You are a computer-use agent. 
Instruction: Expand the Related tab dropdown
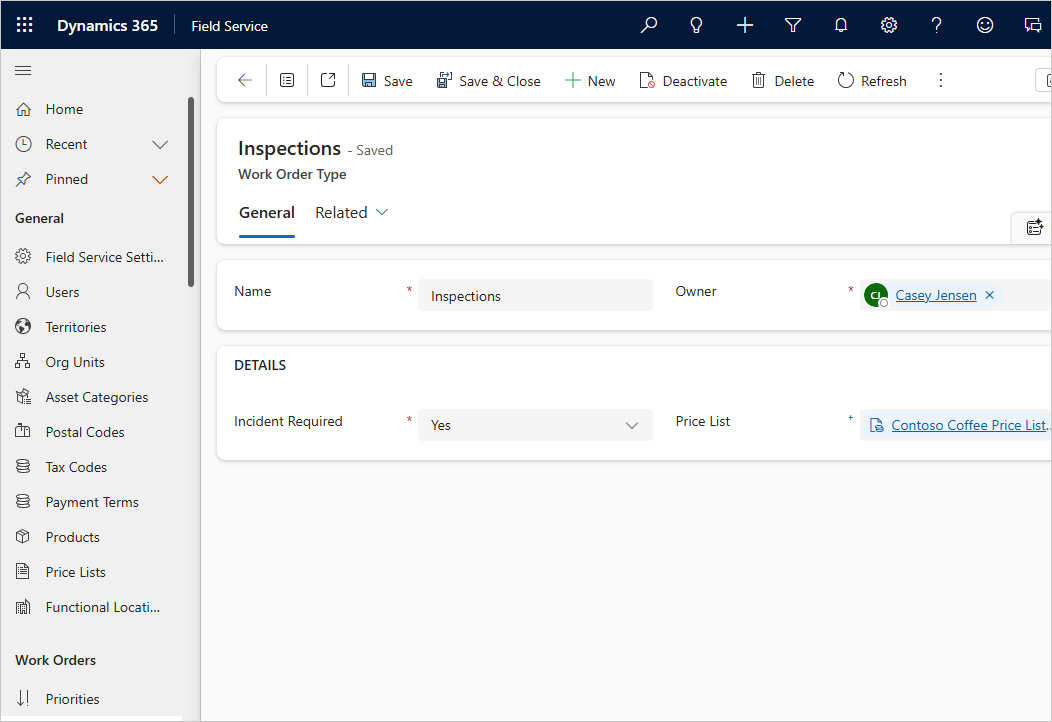tap(352, 213)
